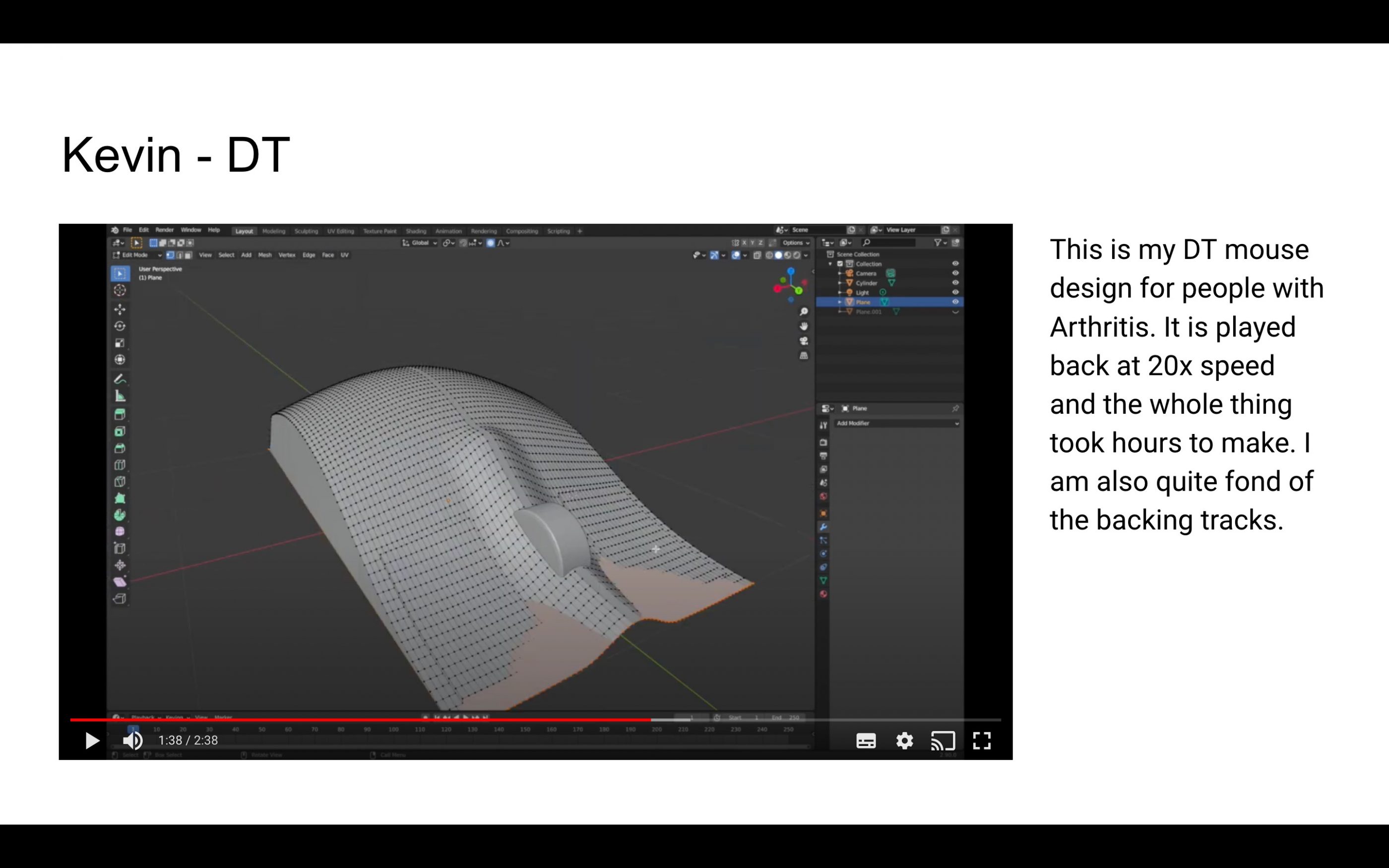Show the hidden Plane.001 object
Image resolution: width=1389 pixels, height=868 pixels.
[955, 311]
